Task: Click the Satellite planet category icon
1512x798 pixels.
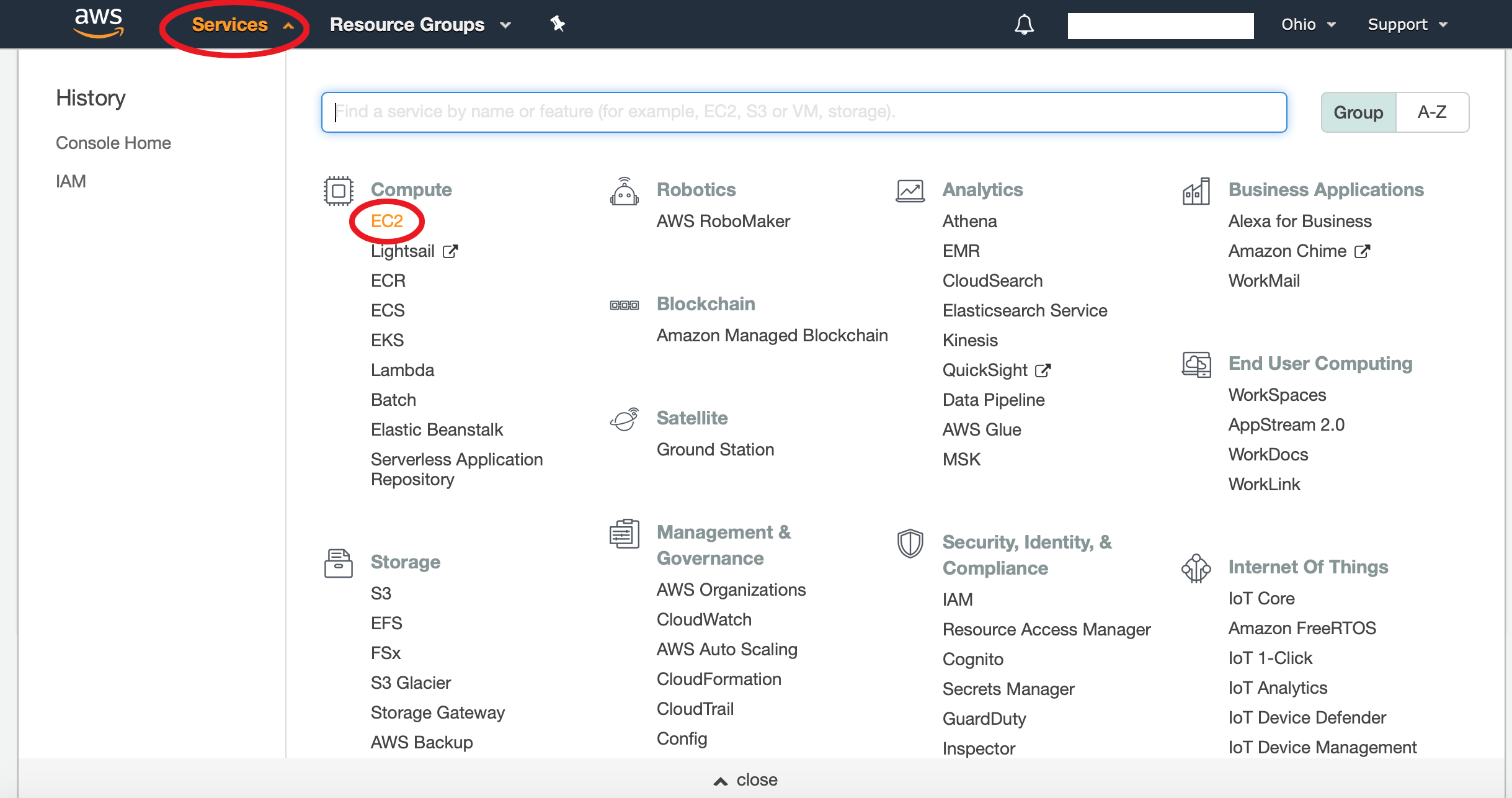Action: point(624,419)
